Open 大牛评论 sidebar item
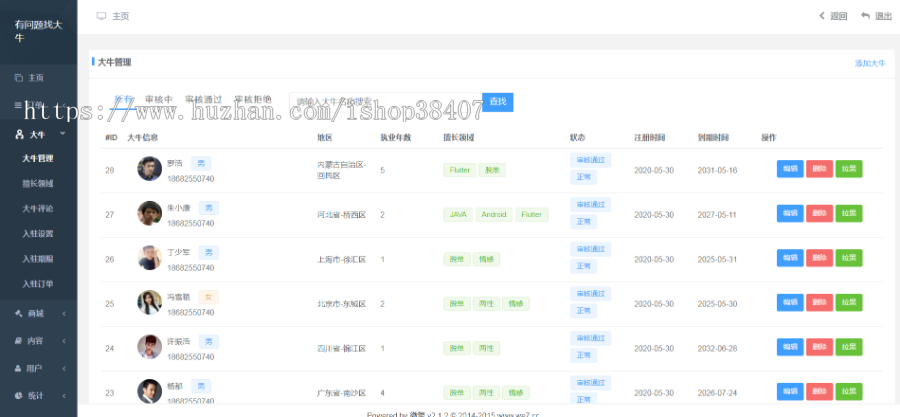 pos(38,209)
